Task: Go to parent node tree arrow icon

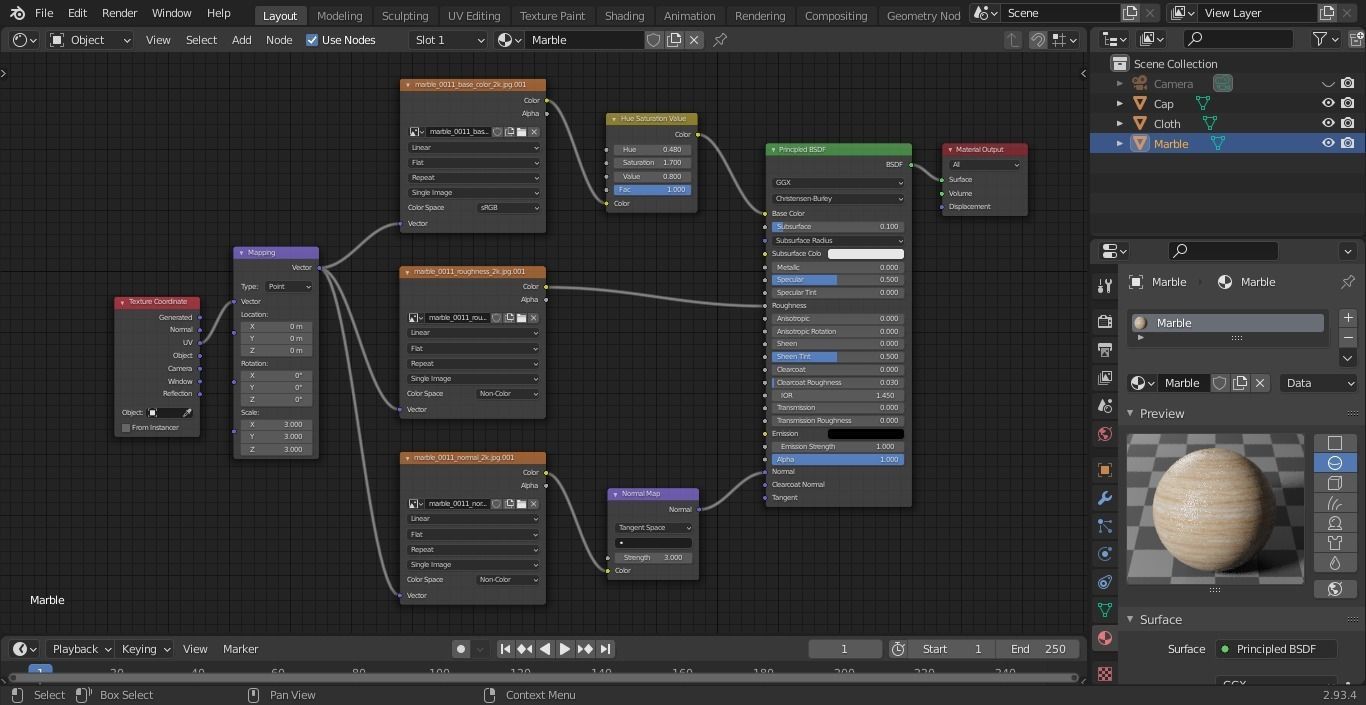Action: (x=1013, y=40)
